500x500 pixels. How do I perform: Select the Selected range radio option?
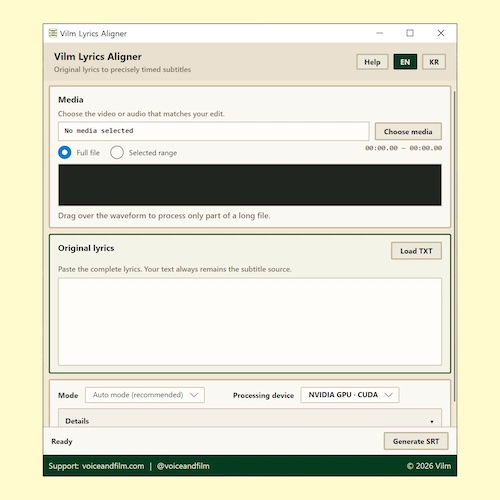pyautogui.click(x=117, y=152)
